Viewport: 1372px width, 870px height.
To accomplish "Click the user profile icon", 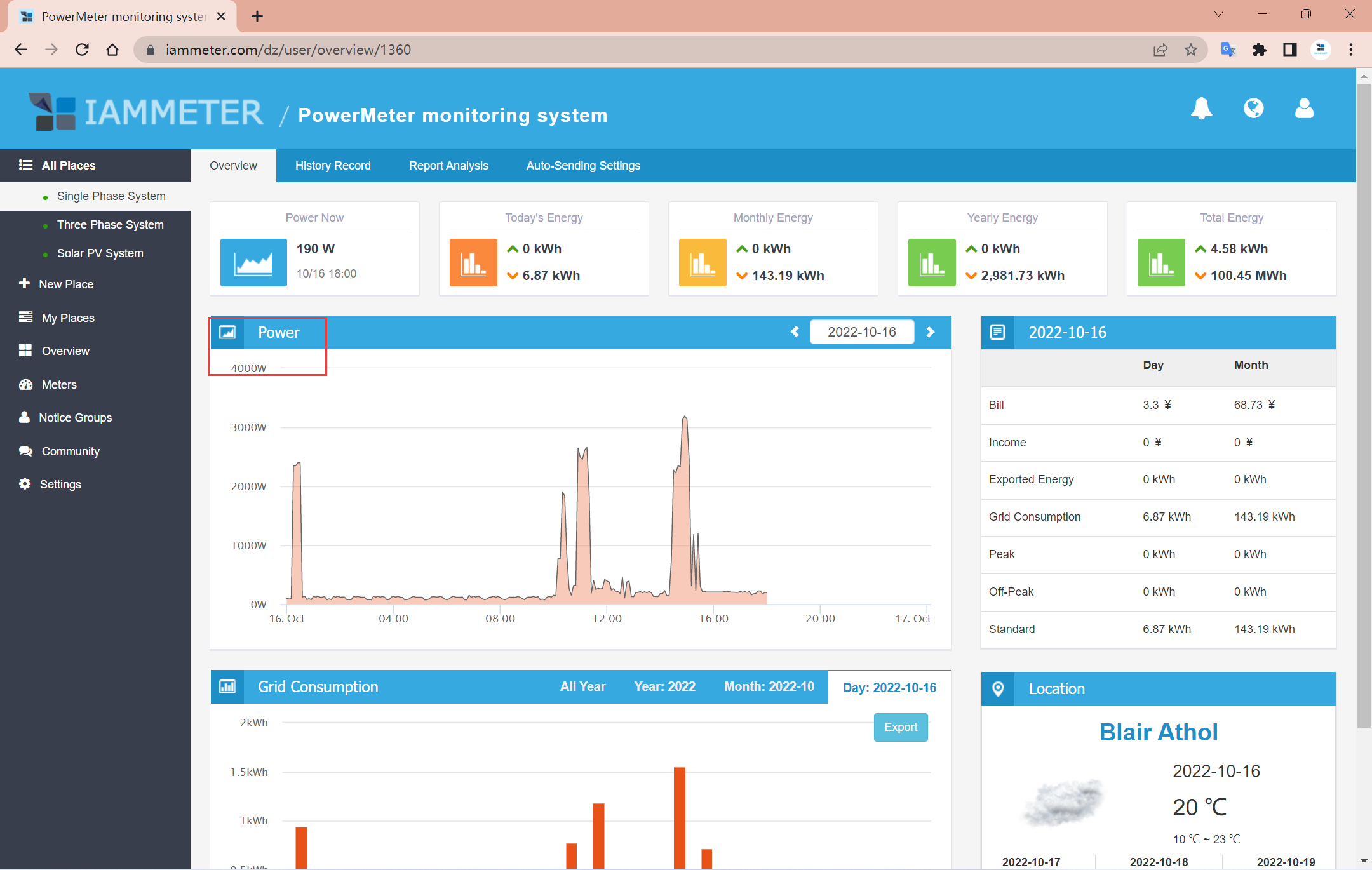I will [1304, 109].
